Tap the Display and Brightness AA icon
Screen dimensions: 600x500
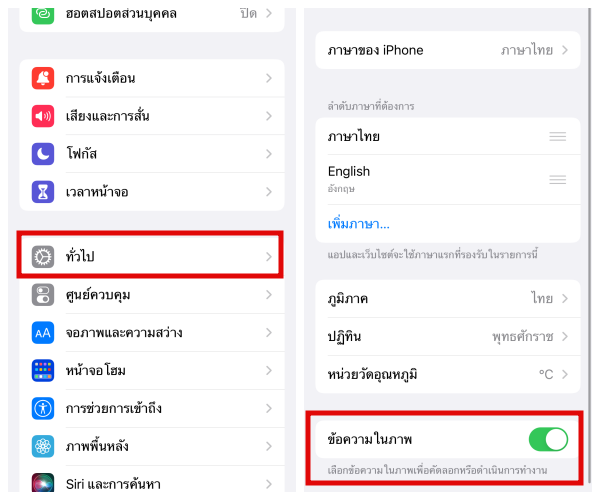tap(43, 332)
